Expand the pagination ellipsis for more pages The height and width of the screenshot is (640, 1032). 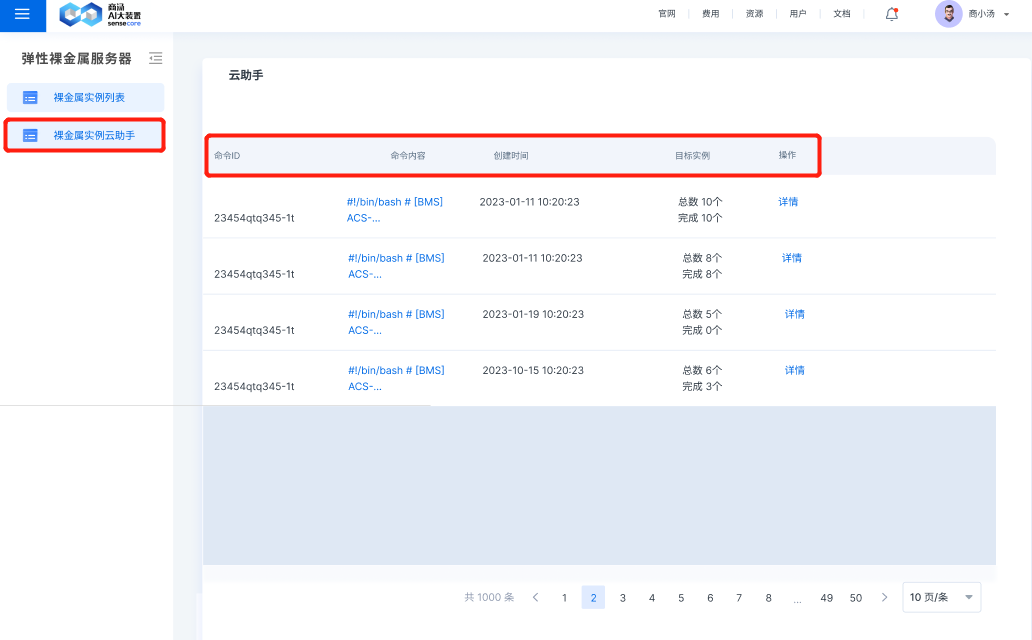(x=797, y=598)
